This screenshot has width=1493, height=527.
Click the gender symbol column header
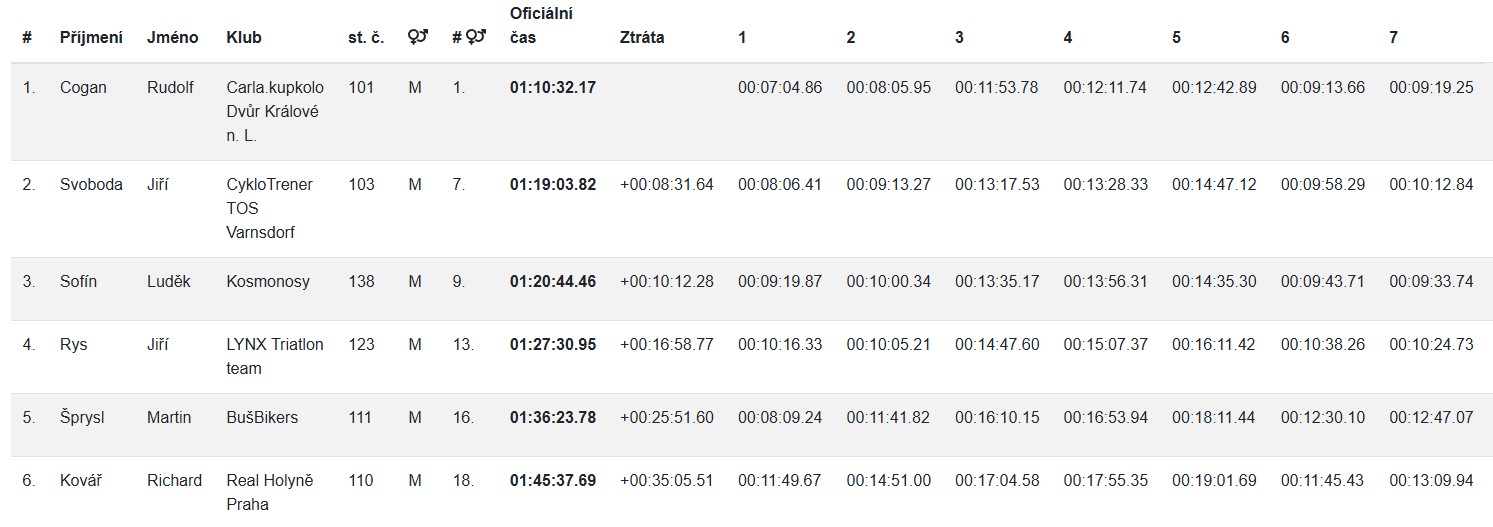[417, 37]
